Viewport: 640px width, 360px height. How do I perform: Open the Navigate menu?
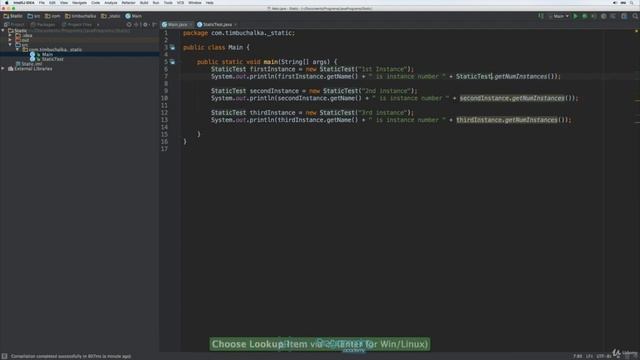point(79,2)
